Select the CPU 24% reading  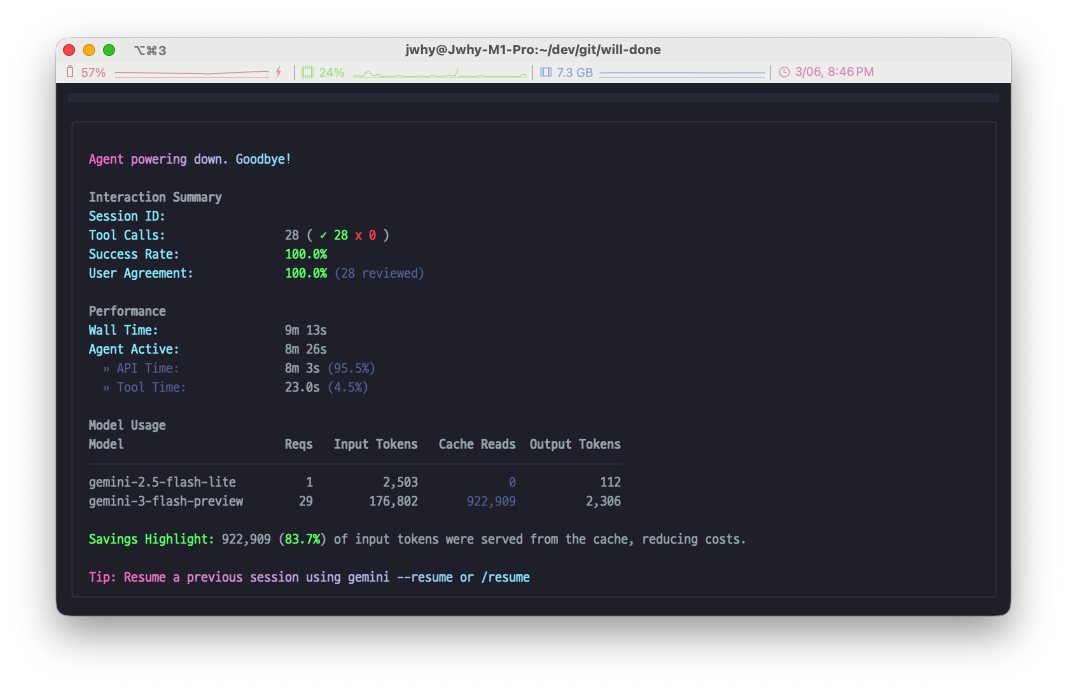(x=331, y=72)
